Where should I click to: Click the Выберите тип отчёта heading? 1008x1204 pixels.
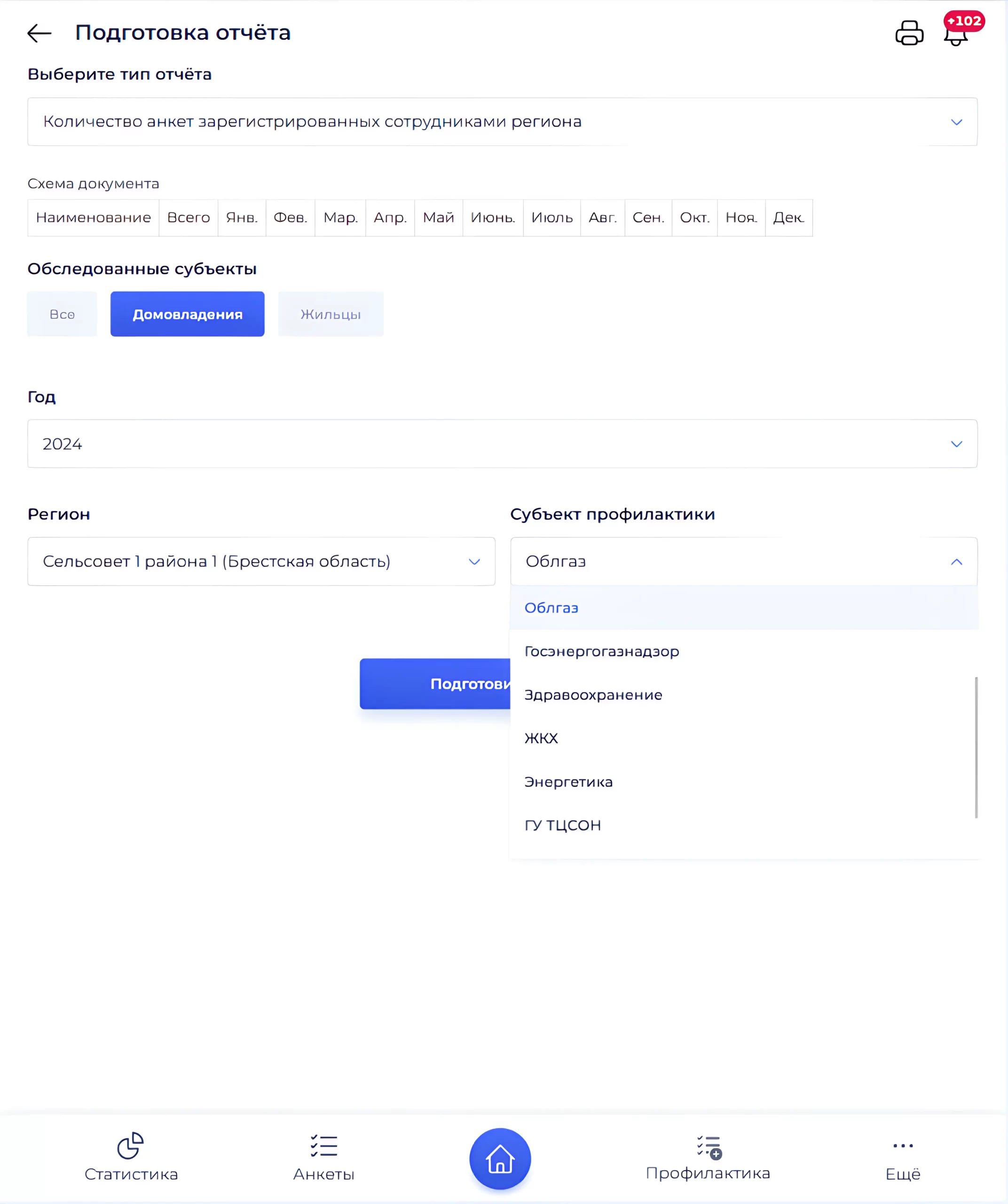pos(120,74)
